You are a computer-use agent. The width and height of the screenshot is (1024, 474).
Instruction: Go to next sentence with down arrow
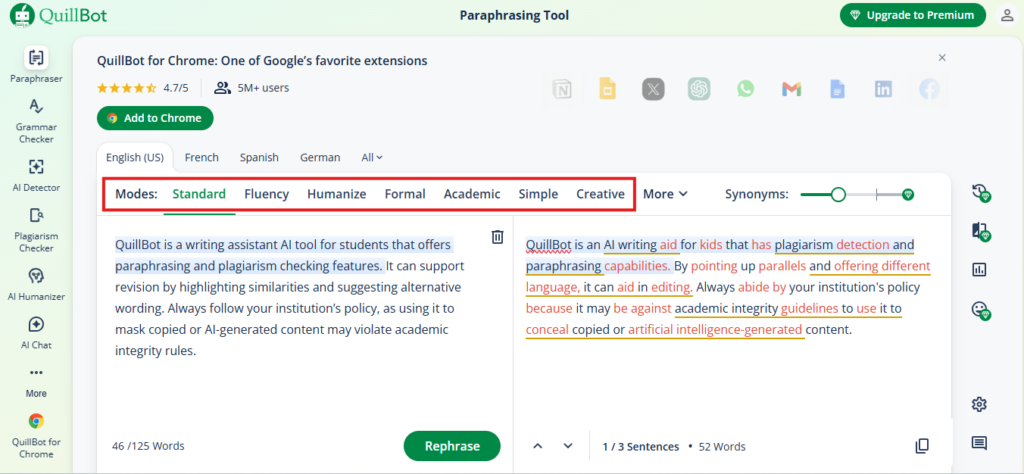click(568, 446)
